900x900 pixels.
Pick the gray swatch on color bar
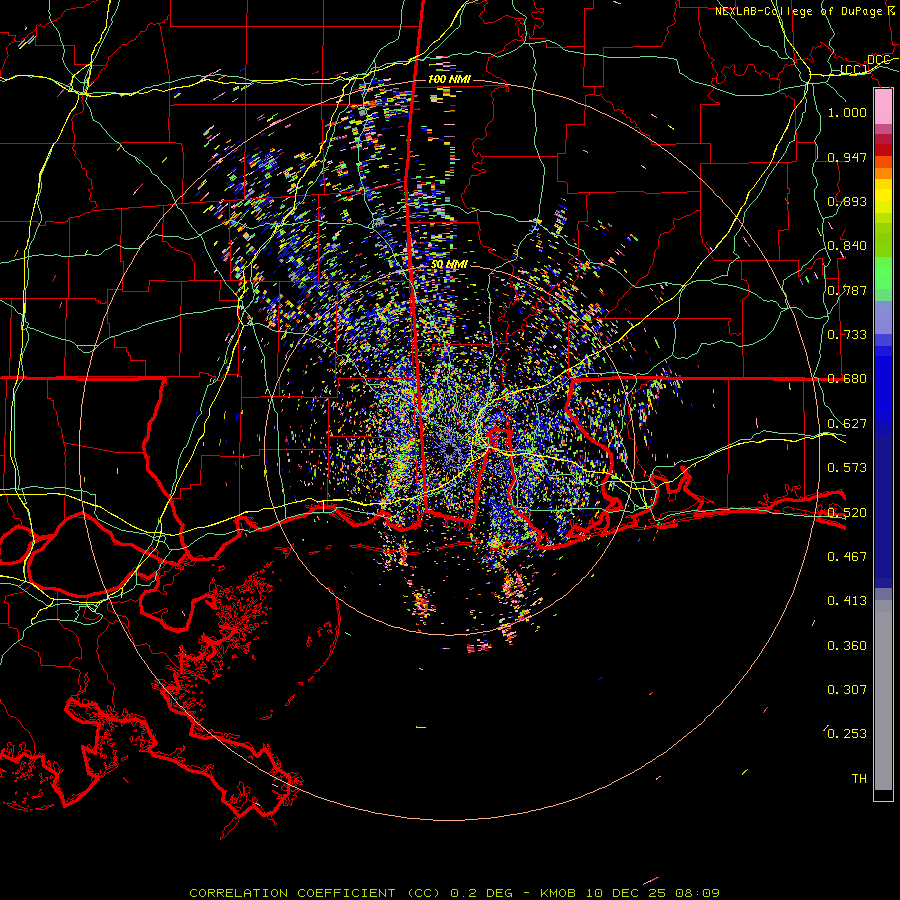[883, 695]
